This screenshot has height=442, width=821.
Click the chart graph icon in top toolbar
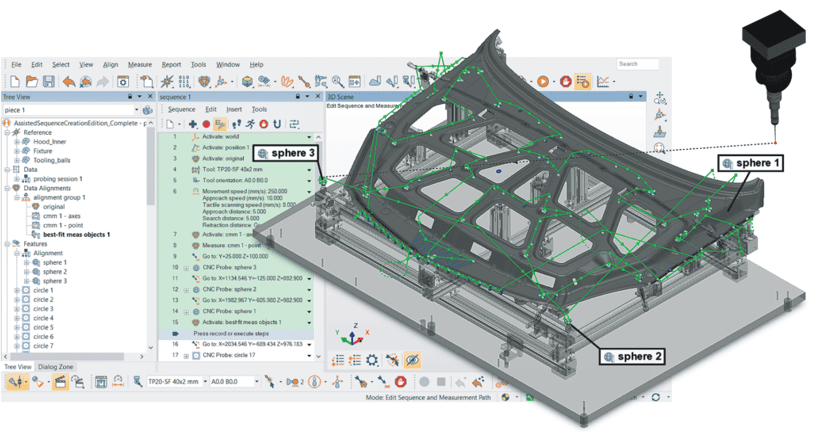(603, 81)
